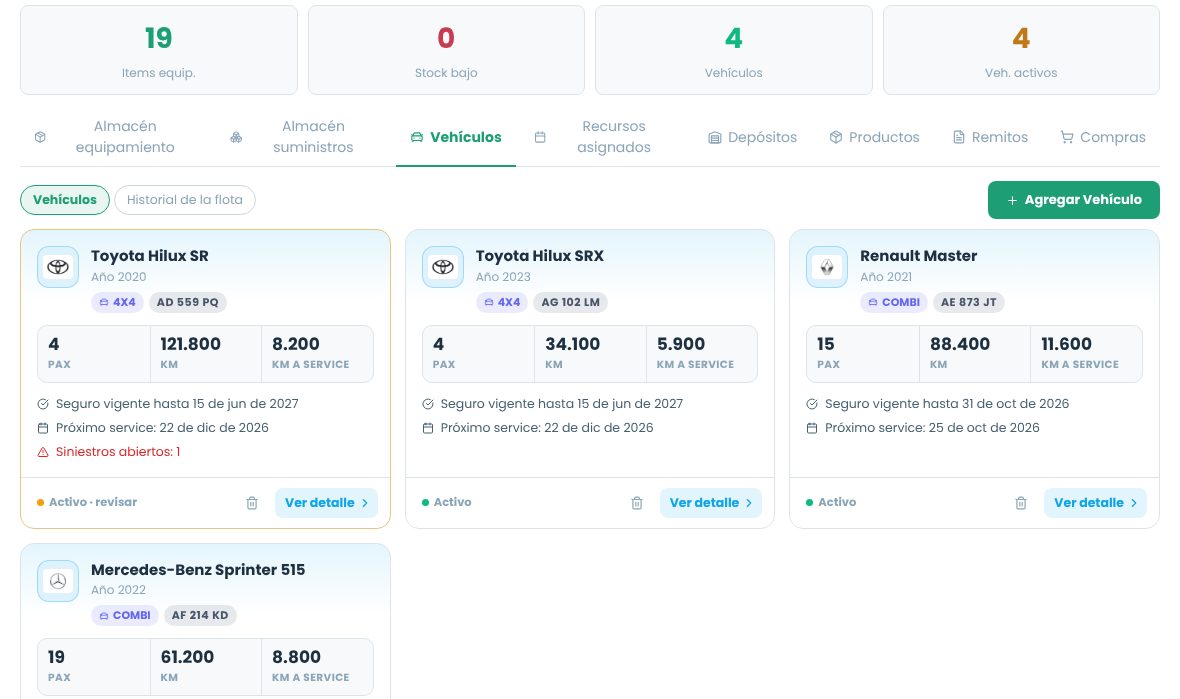Click the Toyota logo on Hilux SRX card

442,267
